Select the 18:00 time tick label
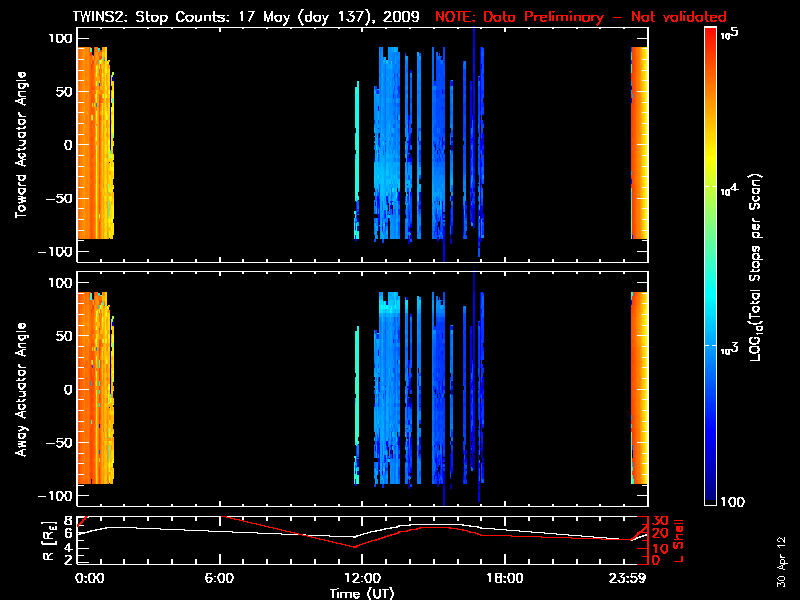 pyautogui.click(x=503, y=578)
